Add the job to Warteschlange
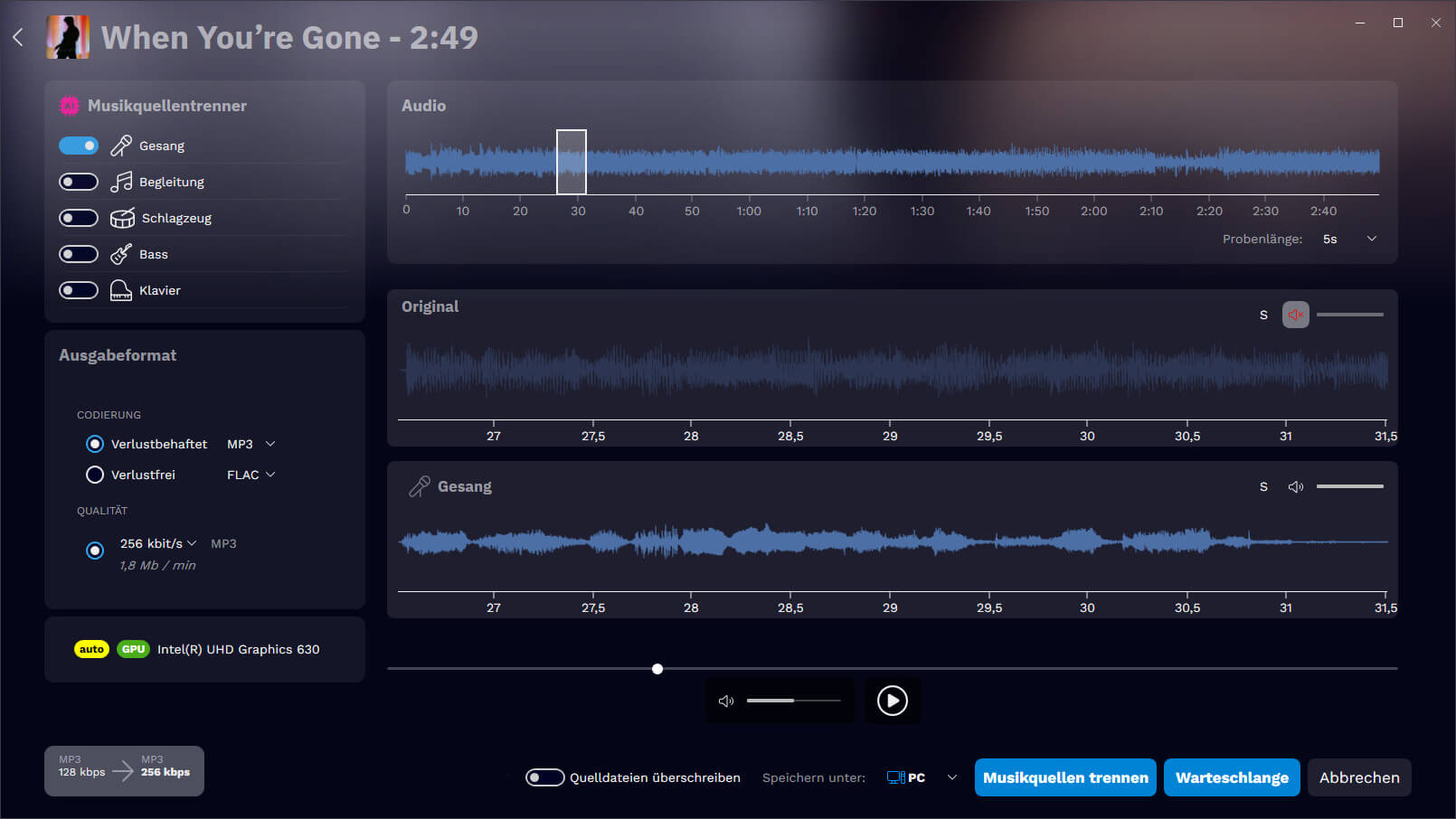Viewport: 1456px width, 819px height. [x=1232, y=777]
